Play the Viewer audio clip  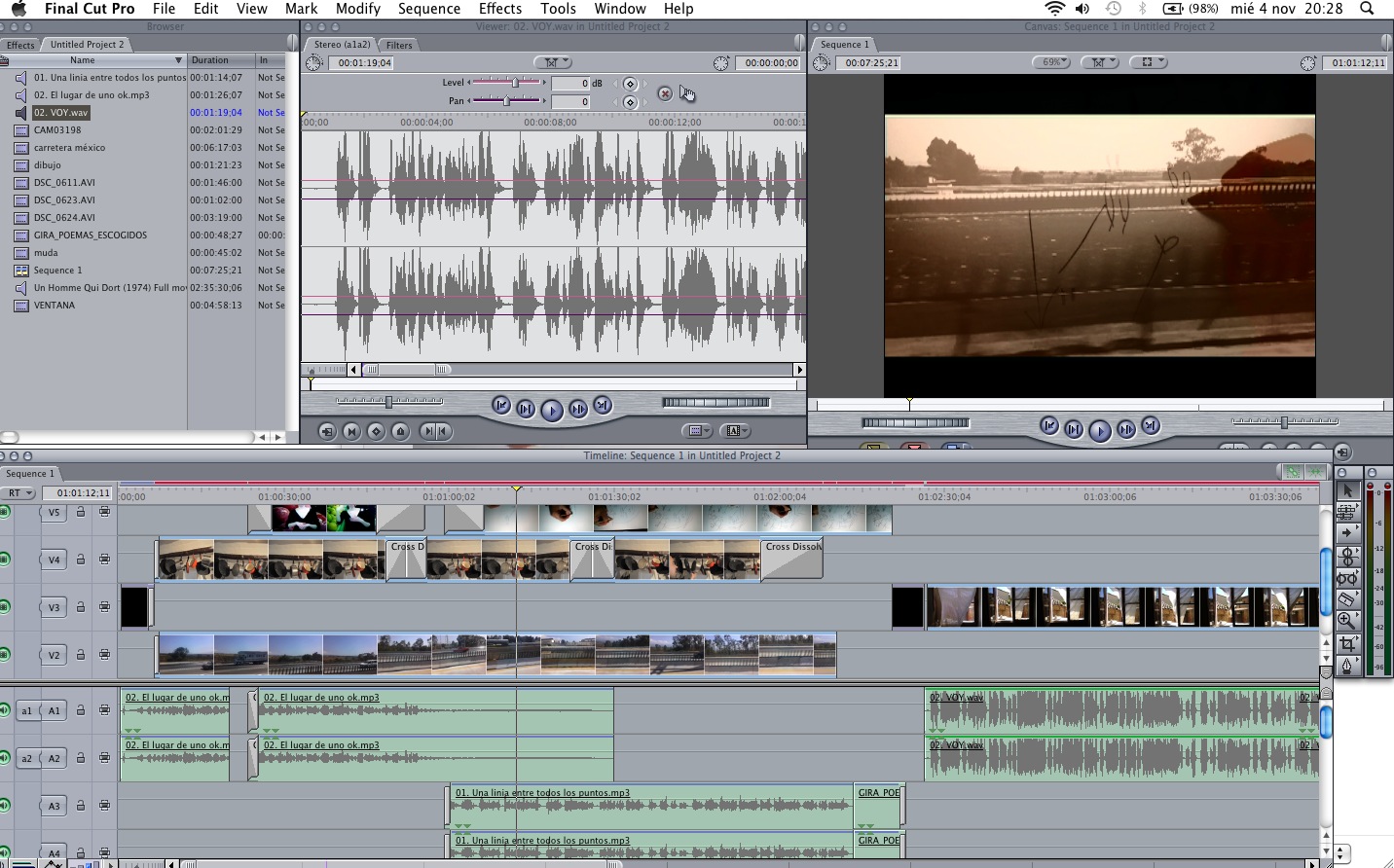click(x=551, y=410)
